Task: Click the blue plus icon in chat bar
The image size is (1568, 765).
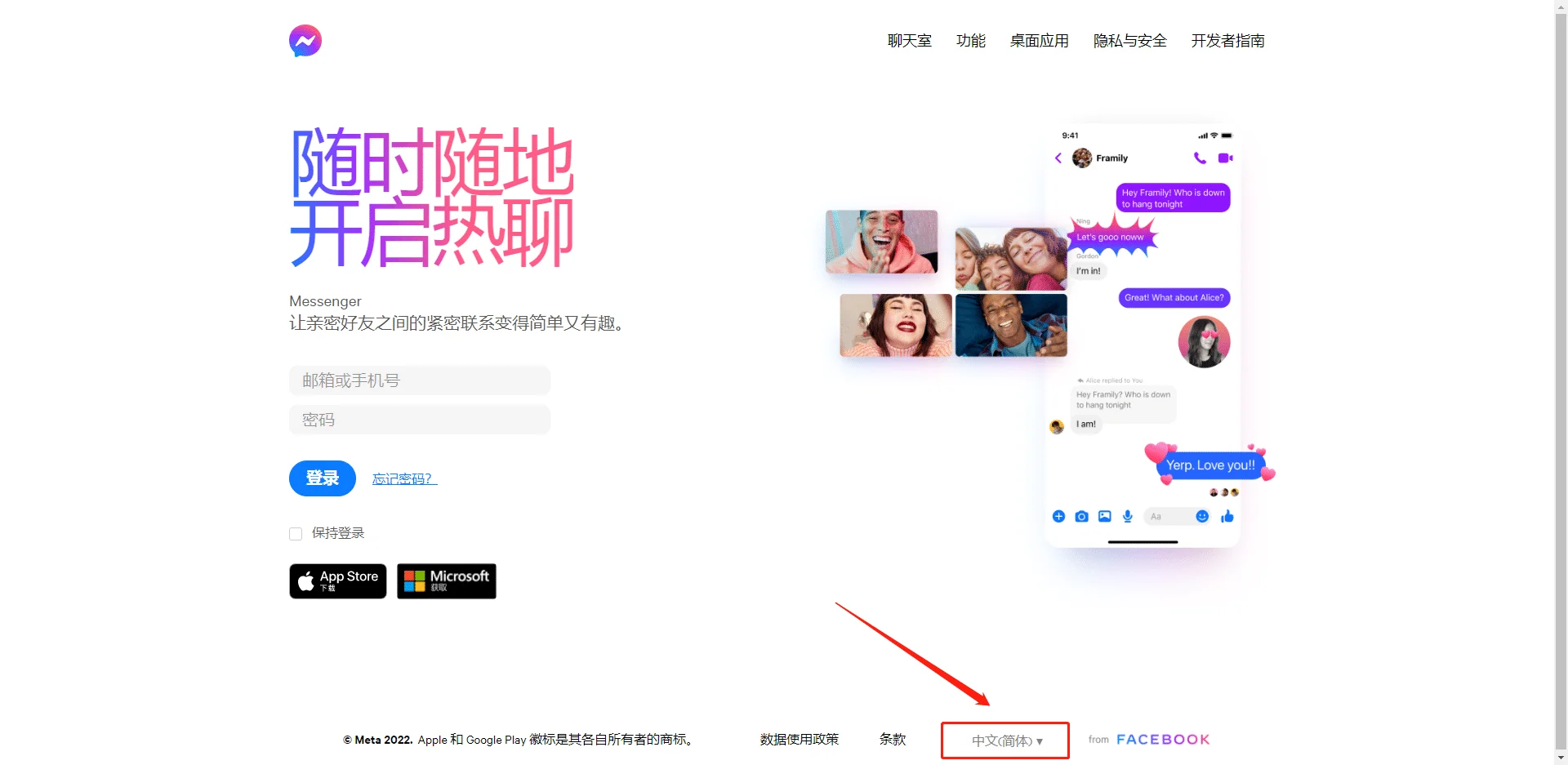Action: point(1058,516)
